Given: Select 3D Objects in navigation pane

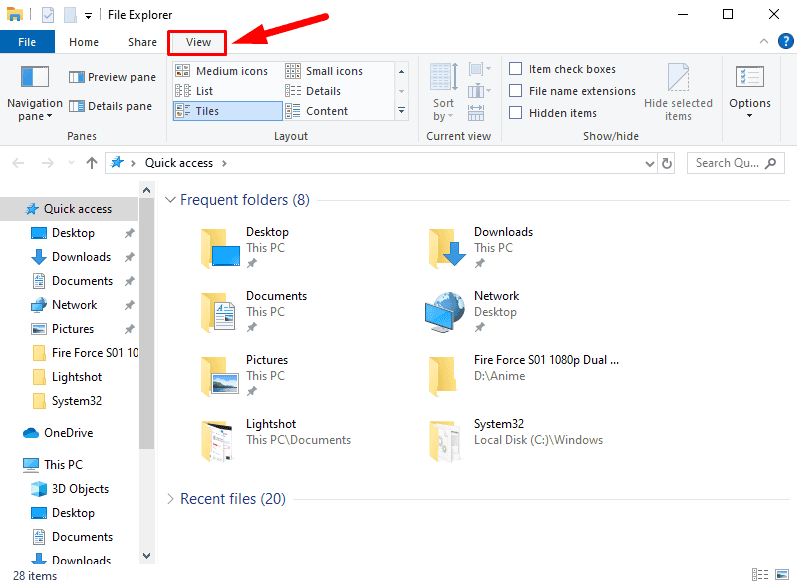Looking at the screenshot, I should point(80,489).
